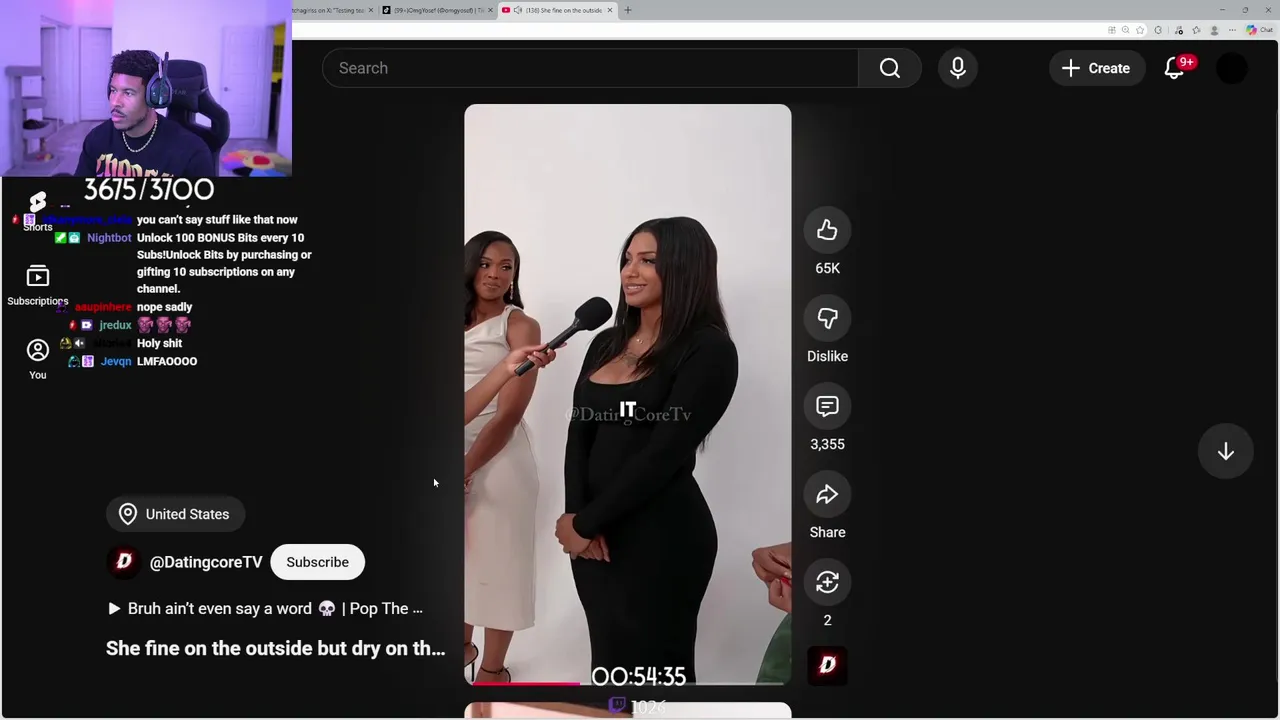This screenshot has height=720, width=1280.
Task: Click Nightbot's name in chat
Action: pos(109,238)
